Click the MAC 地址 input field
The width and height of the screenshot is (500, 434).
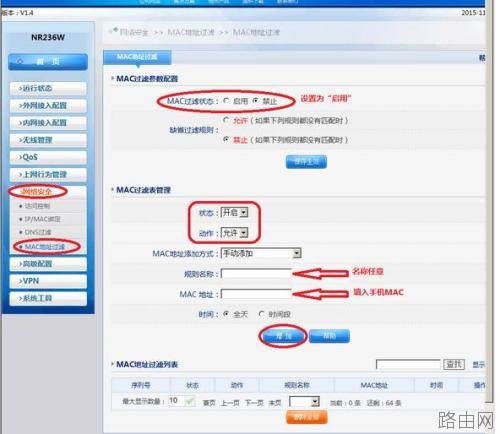(x=256, y=294)
